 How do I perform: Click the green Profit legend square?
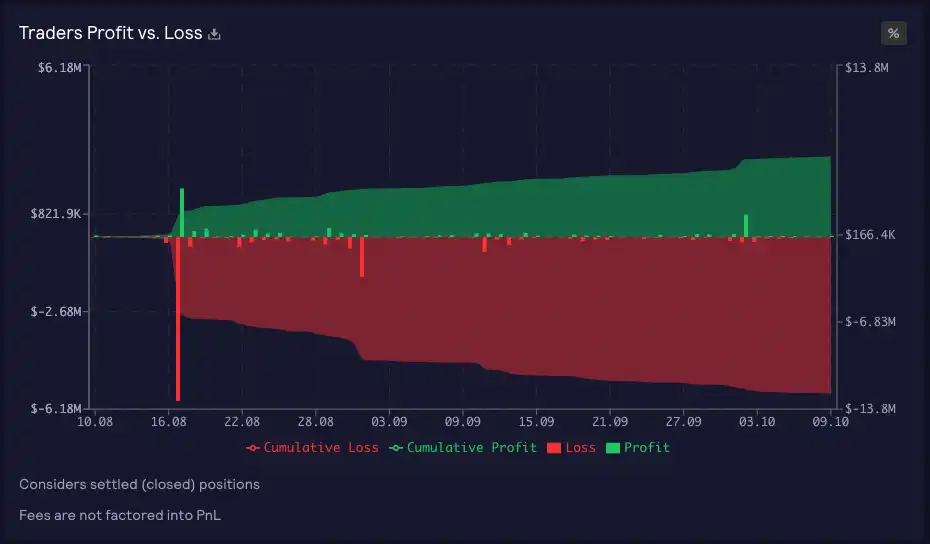pos(612,447)
